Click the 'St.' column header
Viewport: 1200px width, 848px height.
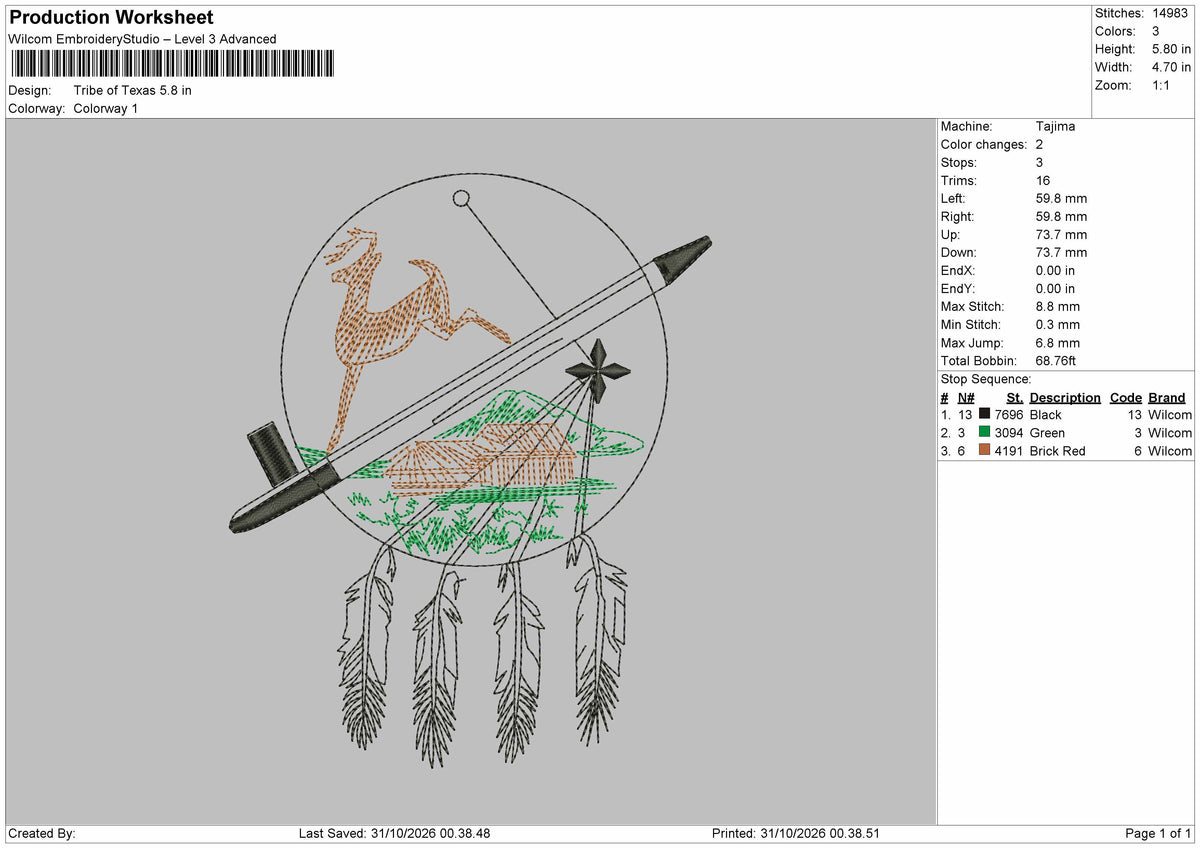[x=1015, y=397]
